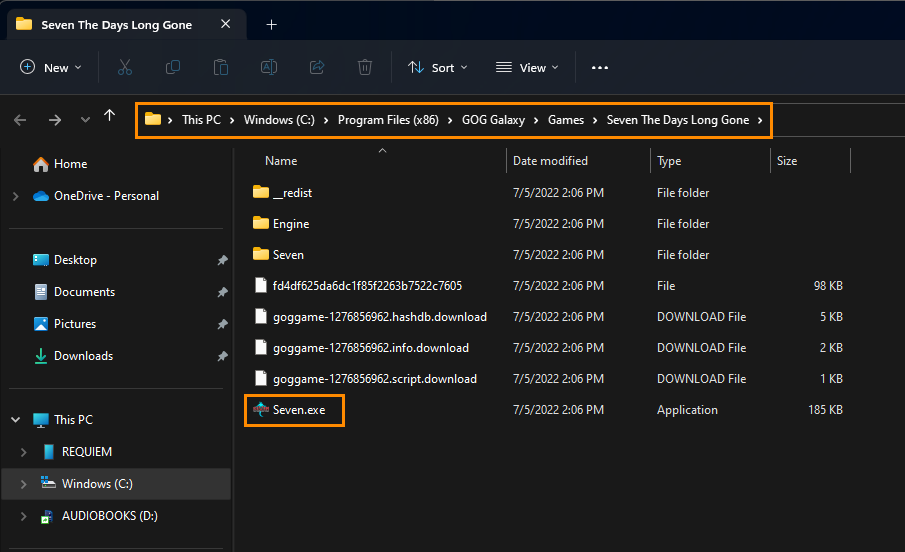Expand the REQUIEM device node

coord(24,452)
